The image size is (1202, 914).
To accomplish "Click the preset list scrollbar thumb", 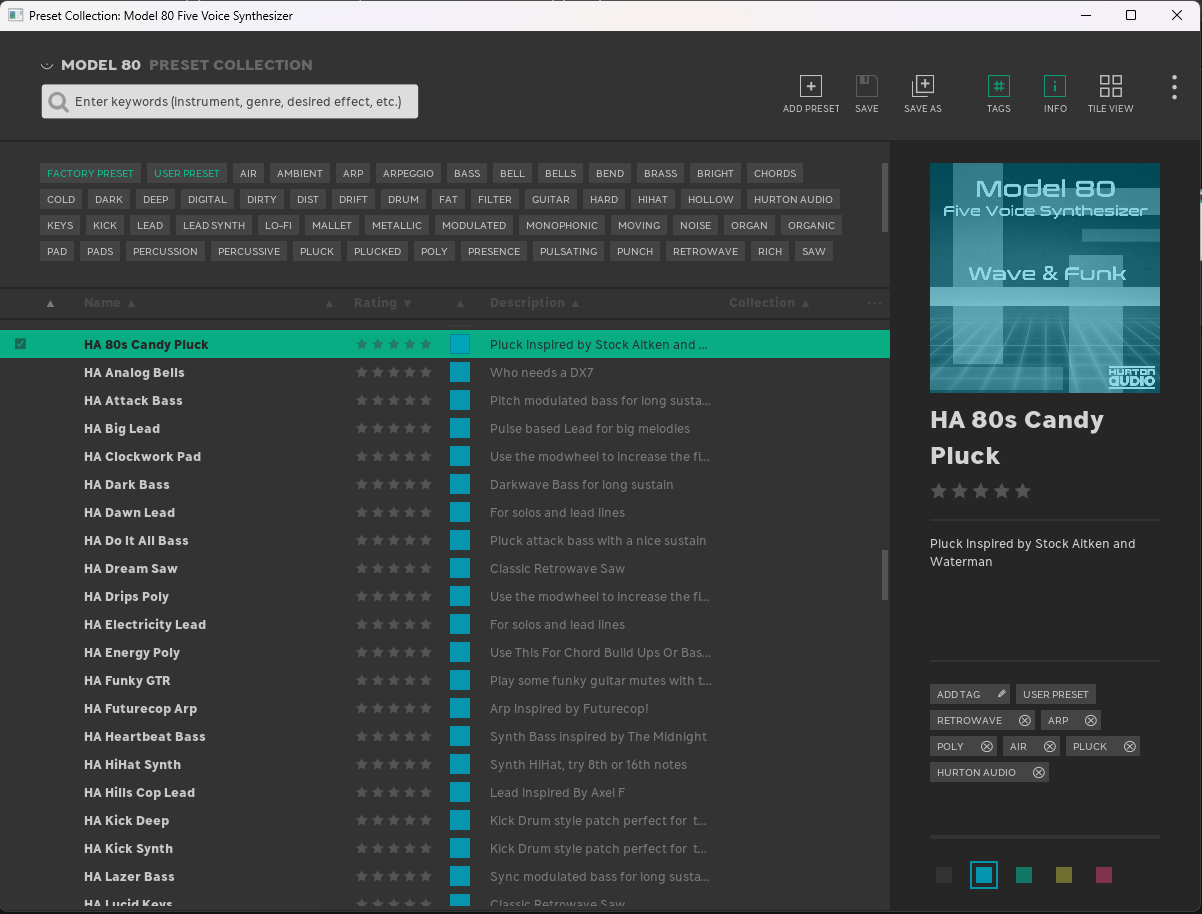I will tap(884, 575).
